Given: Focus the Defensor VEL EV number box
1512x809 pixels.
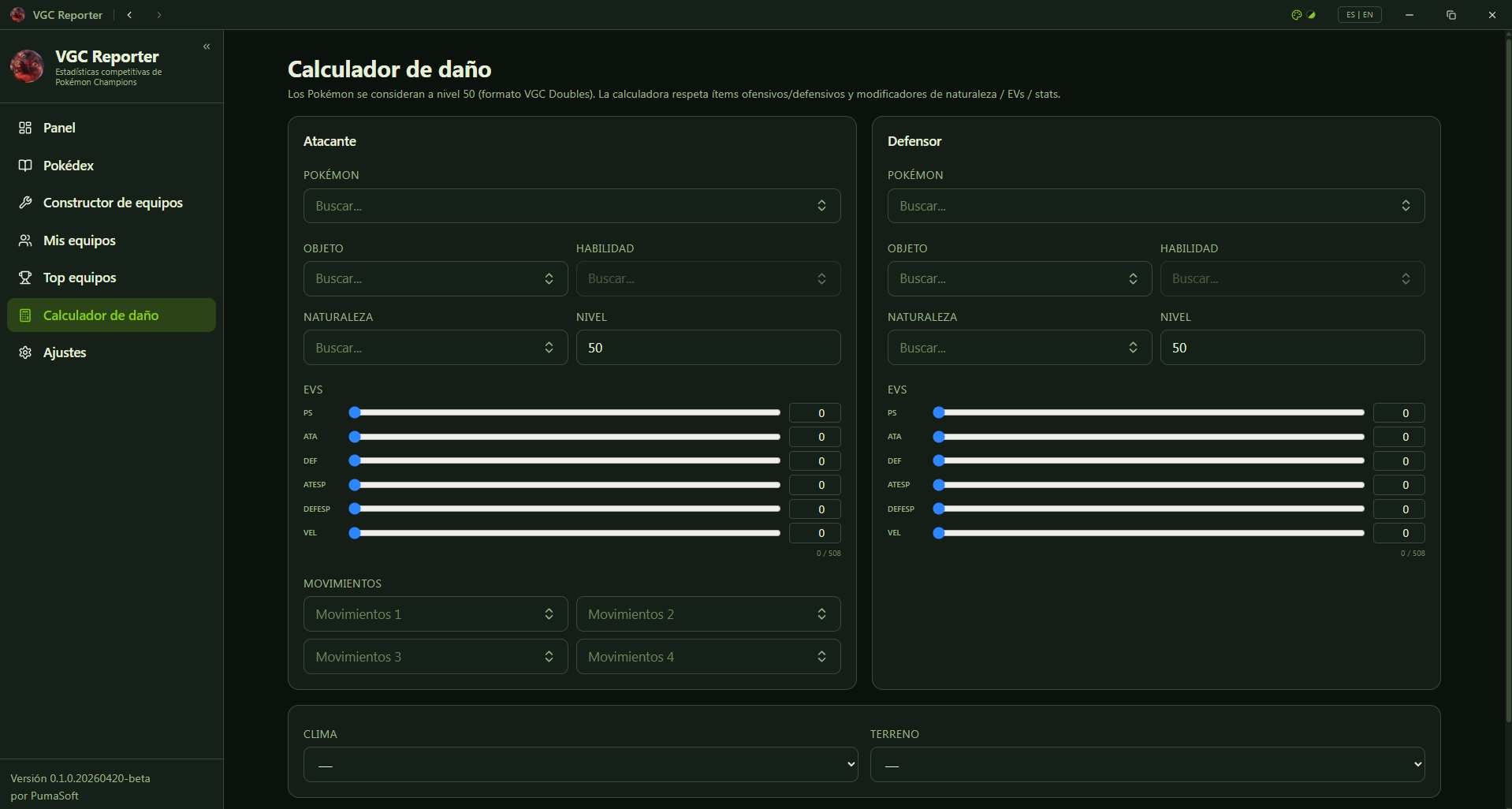Looking at the screenshot, I should [1398, 533].
